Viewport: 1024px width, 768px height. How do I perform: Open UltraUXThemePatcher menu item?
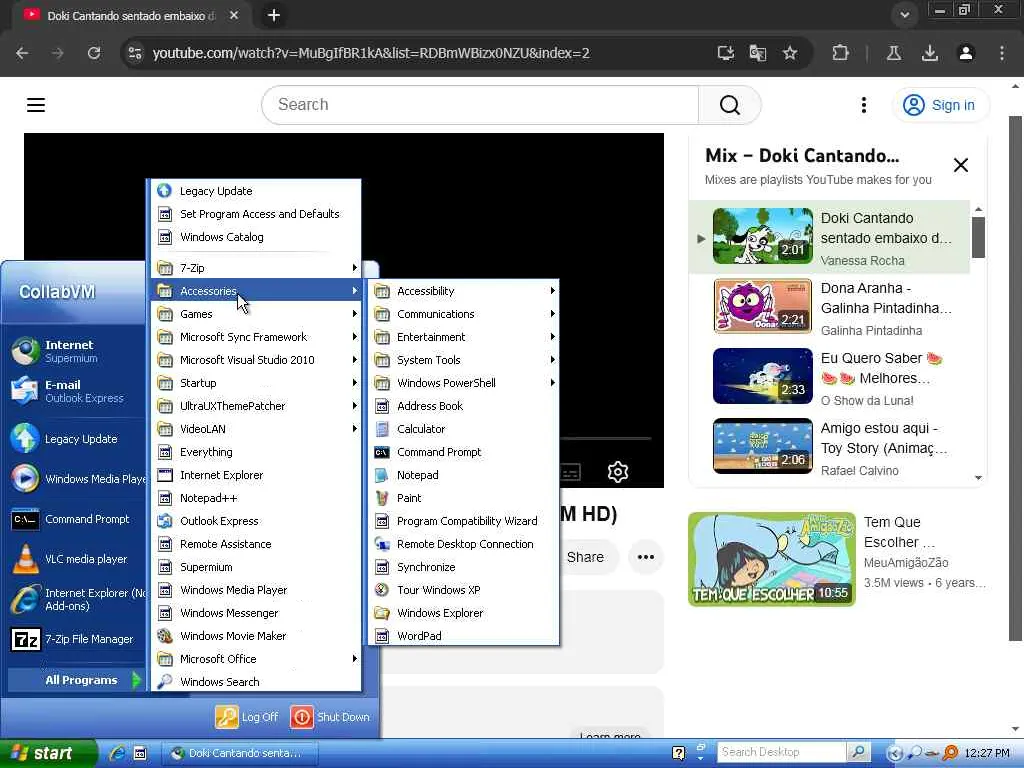pos(256,406)
